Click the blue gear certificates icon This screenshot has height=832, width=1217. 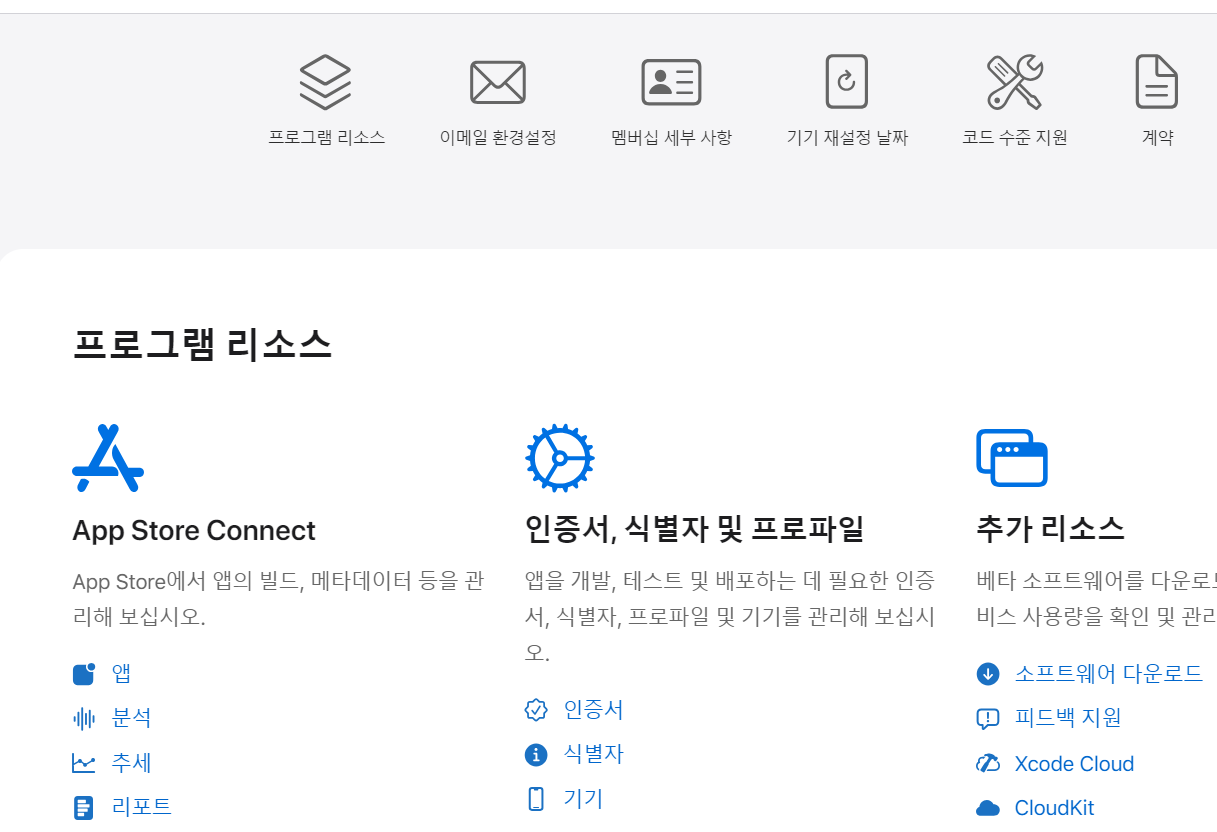point(560,458)
